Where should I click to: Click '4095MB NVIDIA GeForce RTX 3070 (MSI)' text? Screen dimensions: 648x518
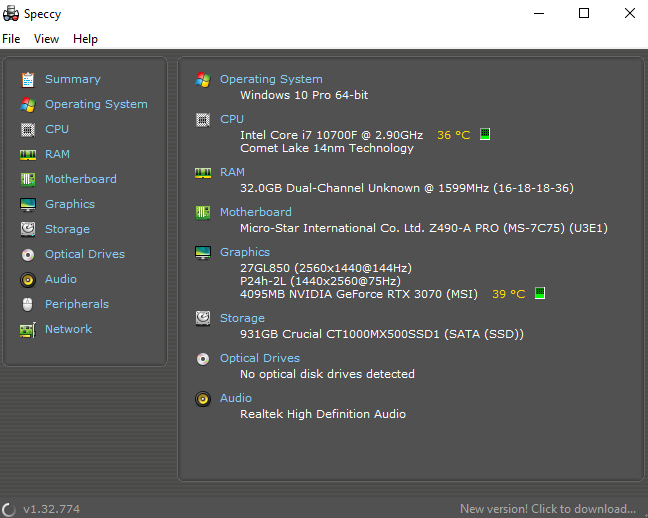pyautogui.click(x=359, y=294)
